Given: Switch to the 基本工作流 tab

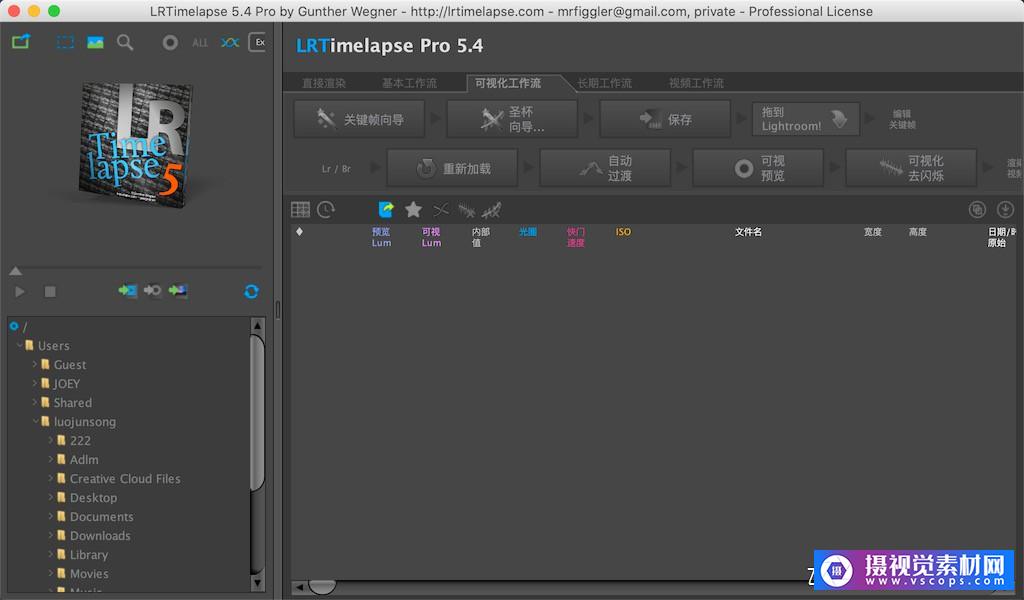Looking at the screenshot, I should pyautogui.click(x=409, y=84).
